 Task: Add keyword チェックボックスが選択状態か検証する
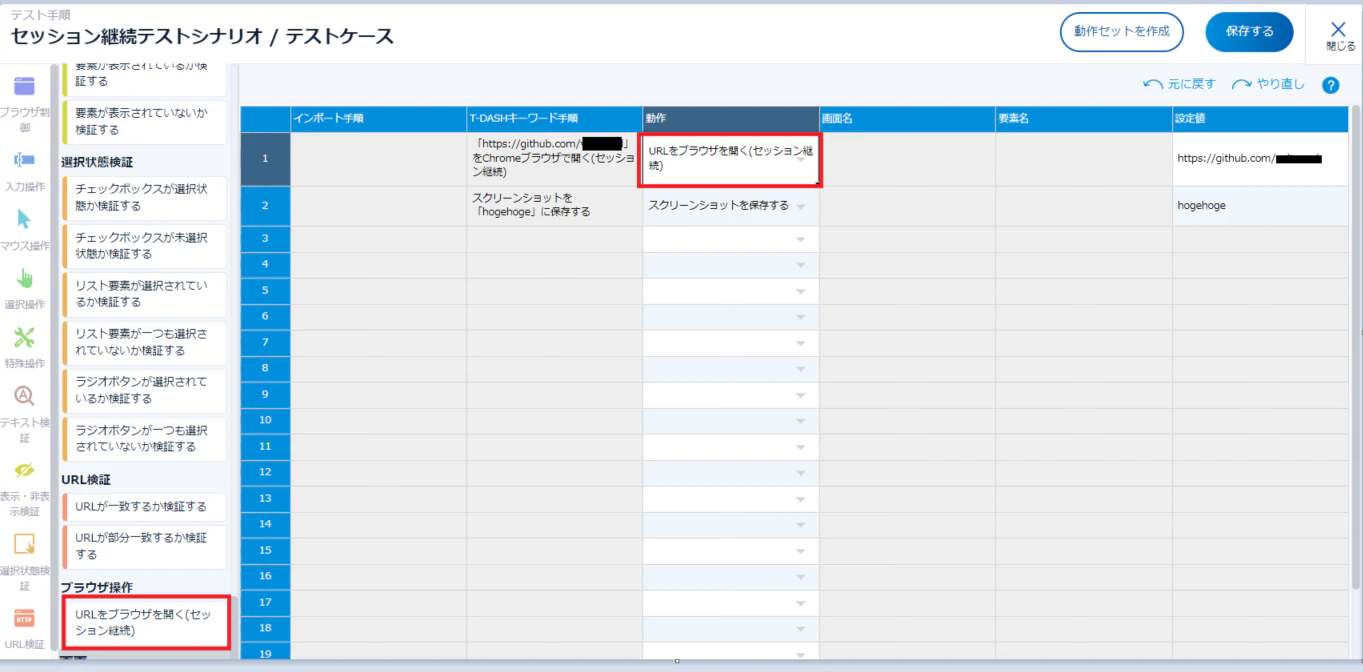coord(144,198)
